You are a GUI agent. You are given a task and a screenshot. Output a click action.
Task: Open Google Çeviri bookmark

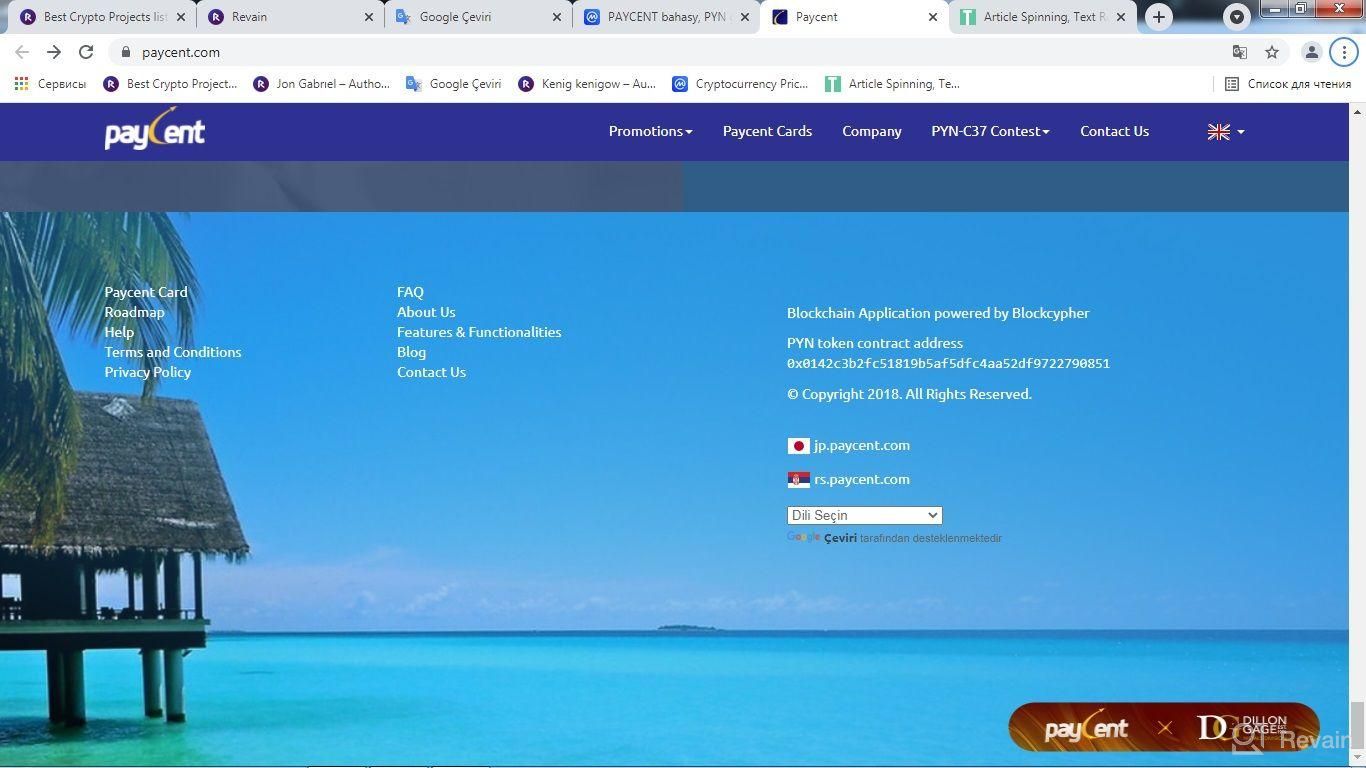453,84
